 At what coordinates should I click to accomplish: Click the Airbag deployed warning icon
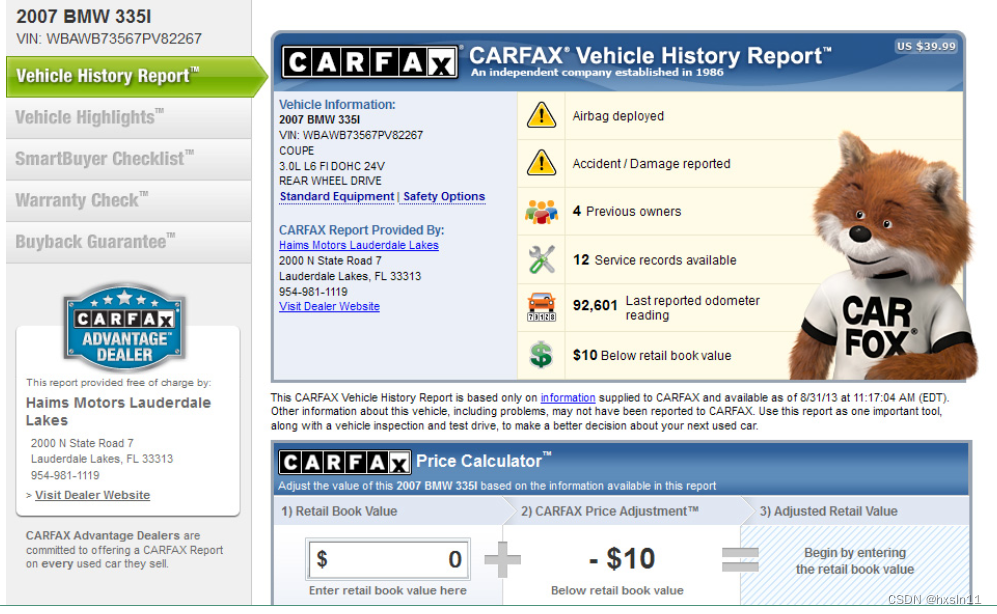(x=541, y=116)
